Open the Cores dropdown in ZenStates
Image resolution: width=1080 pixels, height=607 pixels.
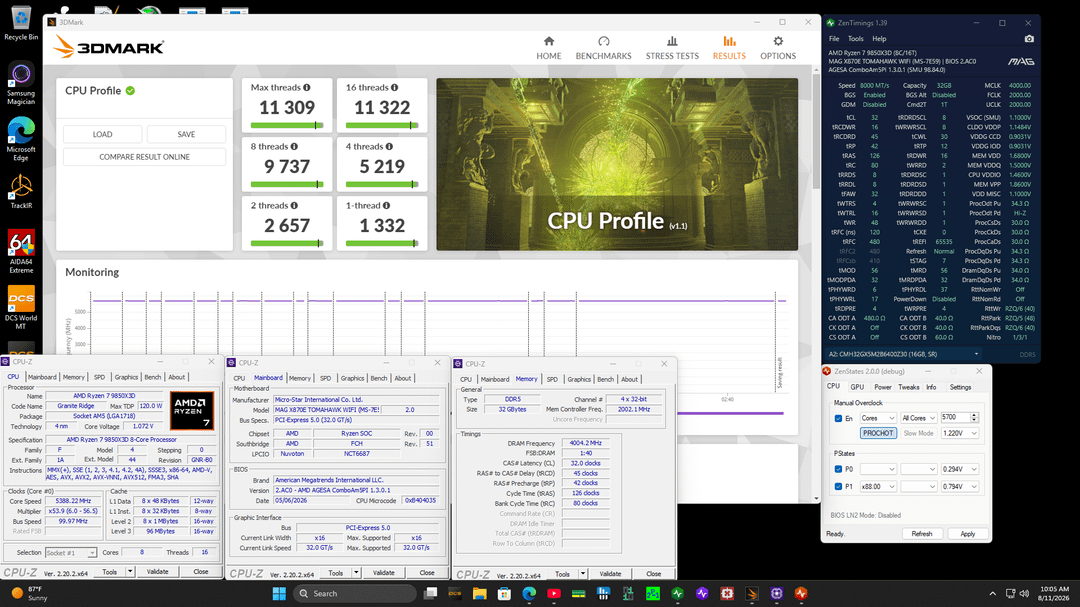[x=878, y=418]
